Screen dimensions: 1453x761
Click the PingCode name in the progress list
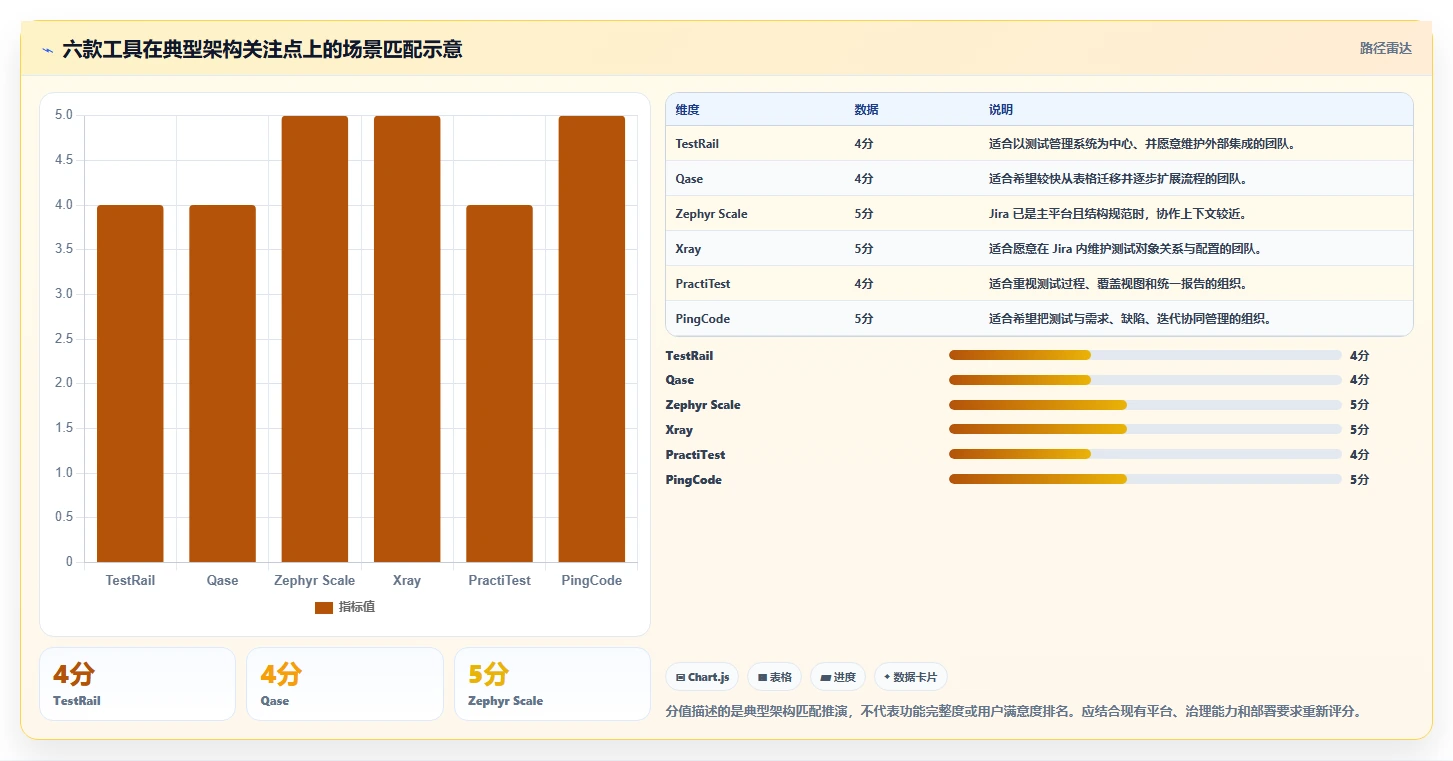click(694, 480)
